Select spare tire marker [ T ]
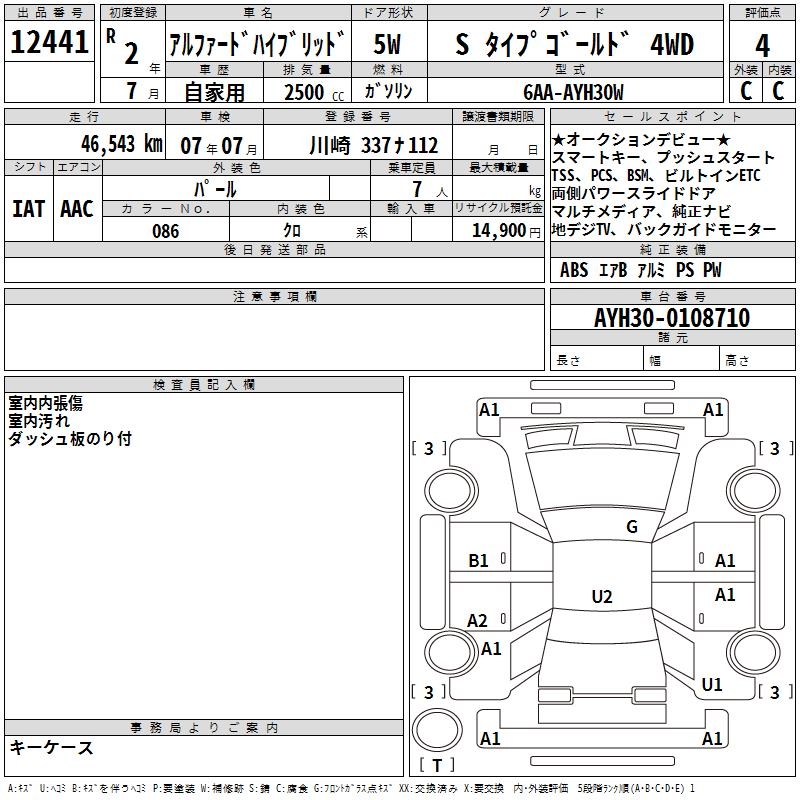This screenshot has width=800, height=800. pyautogui.click(x=437, y=765)
